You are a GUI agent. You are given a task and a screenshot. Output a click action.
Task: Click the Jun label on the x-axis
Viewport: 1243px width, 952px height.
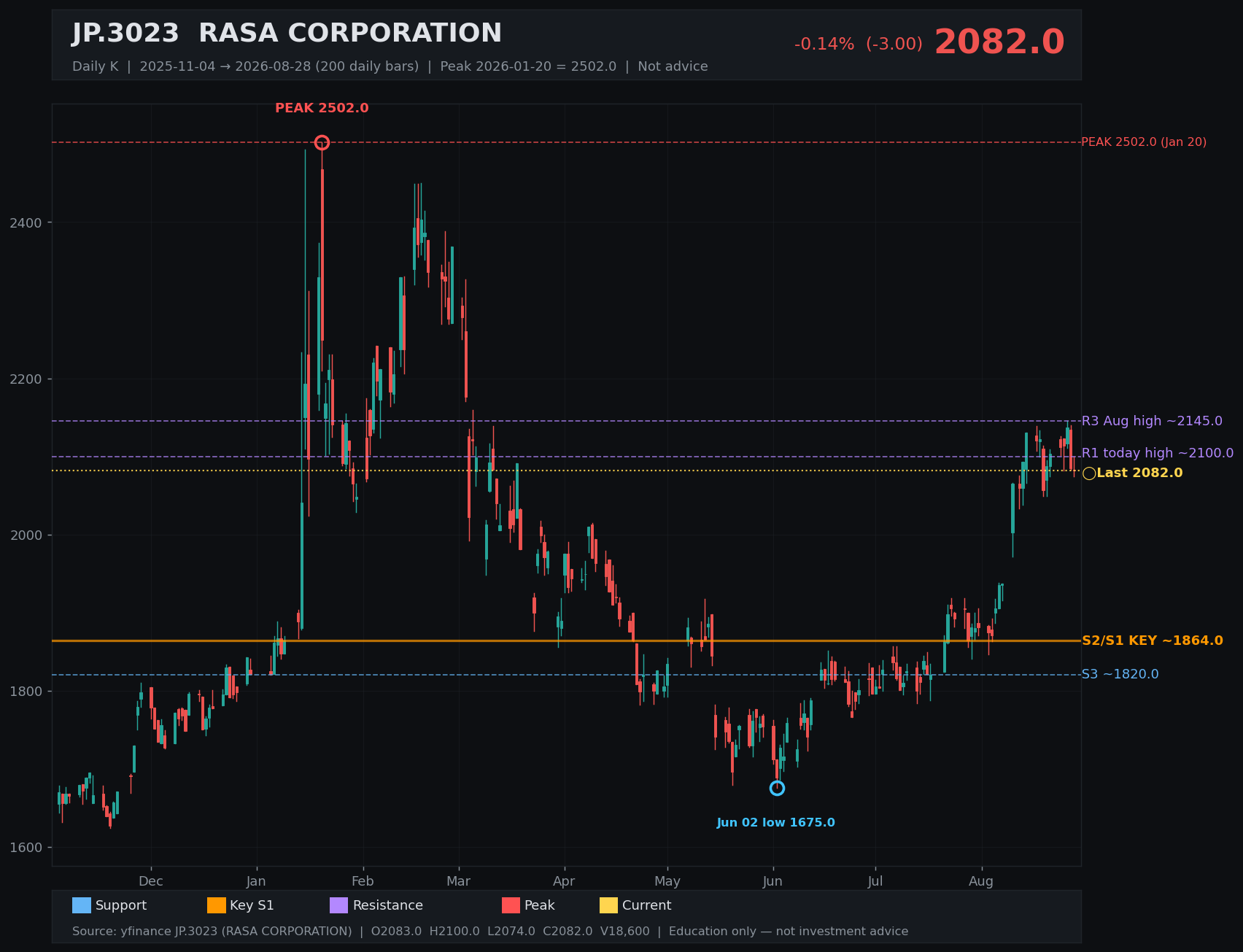click(772, 881)
